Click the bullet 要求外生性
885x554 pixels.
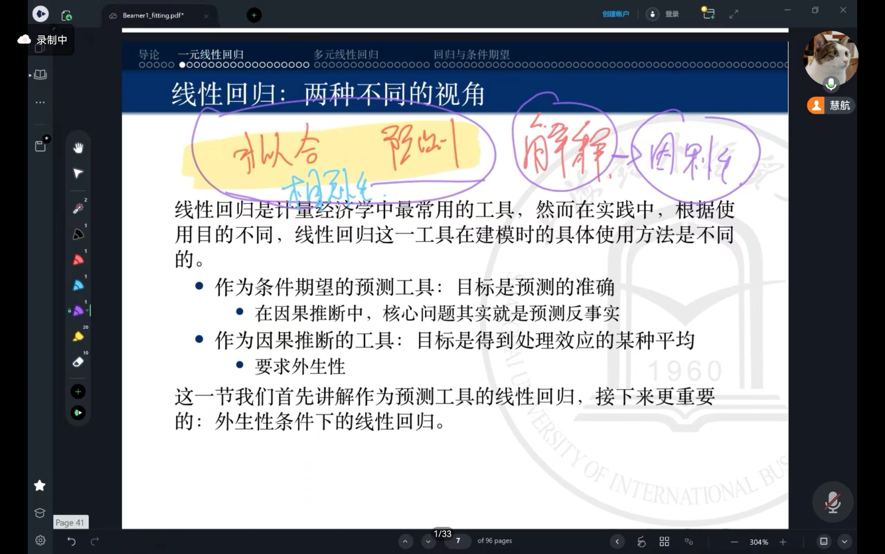click(x=300, y=367)
